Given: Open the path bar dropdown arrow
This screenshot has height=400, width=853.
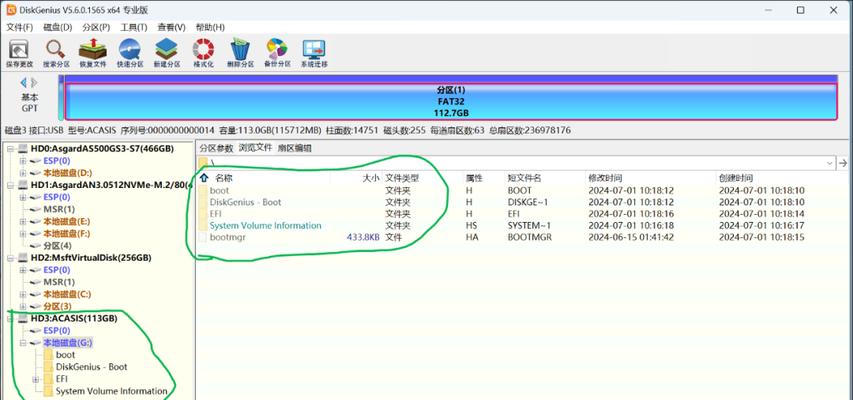Looking at the screenshot, I should (830, 163).
